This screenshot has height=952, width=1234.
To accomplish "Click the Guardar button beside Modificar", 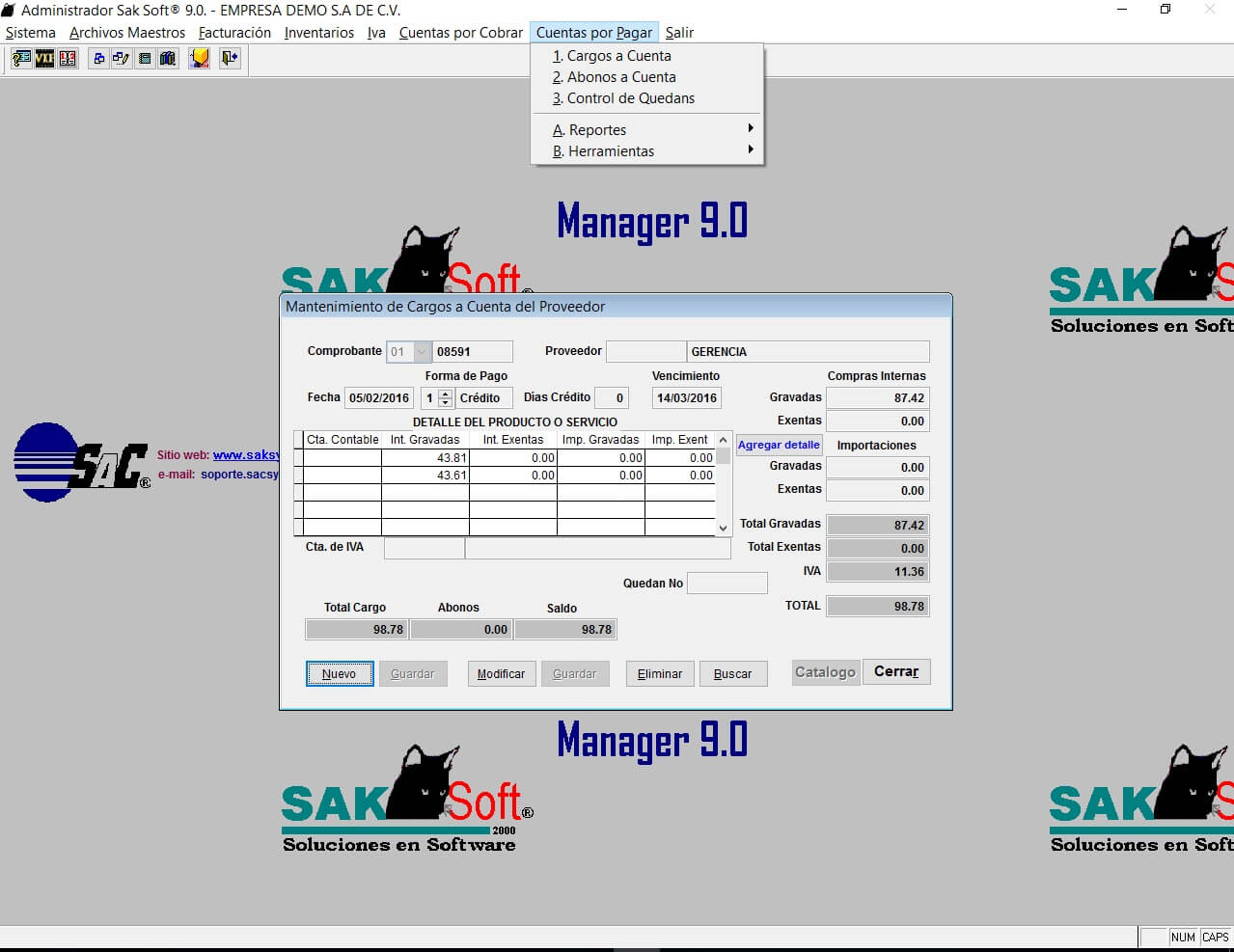I will [x=575, y=674].
